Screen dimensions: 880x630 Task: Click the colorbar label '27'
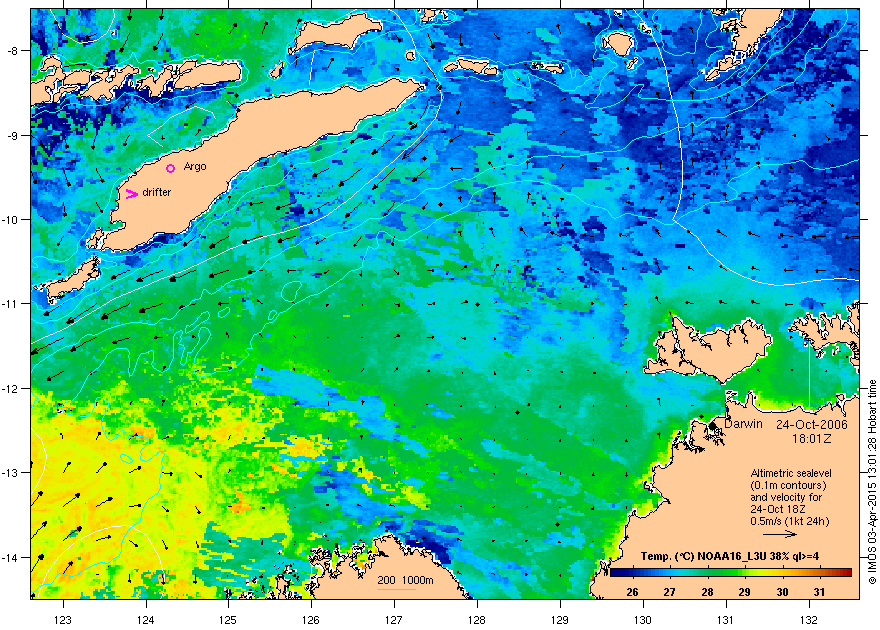[670, 592]
